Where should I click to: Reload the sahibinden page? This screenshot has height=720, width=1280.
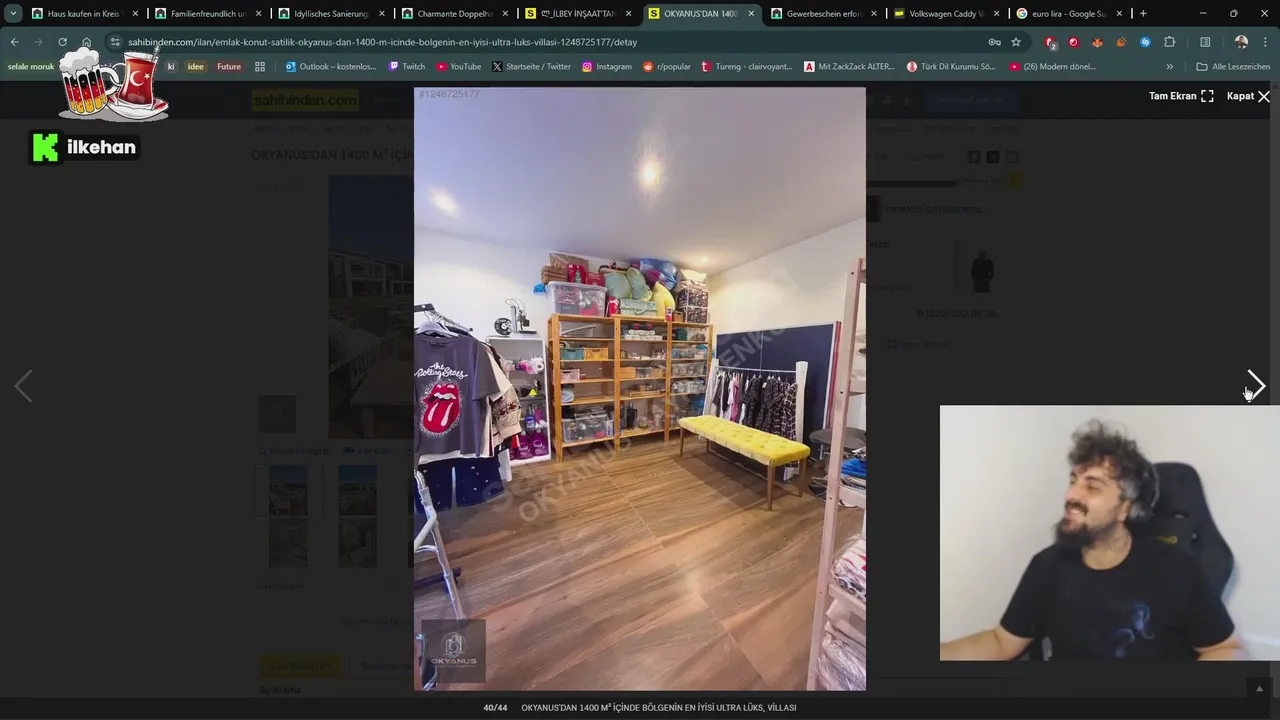(62, 42)
